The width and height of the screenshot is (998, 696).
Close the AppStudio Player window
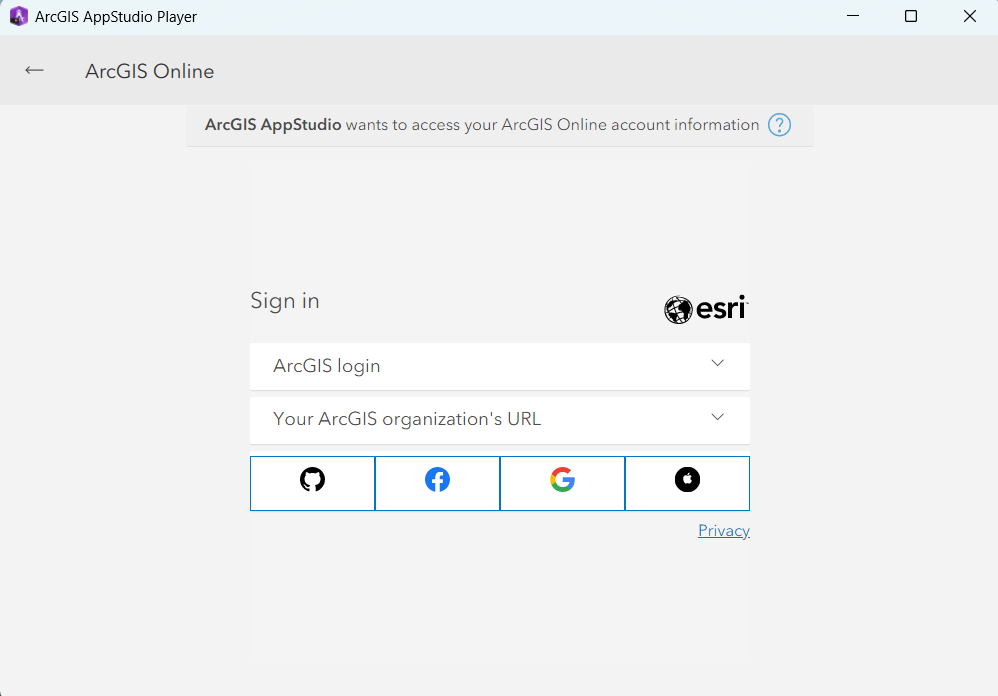969,16
